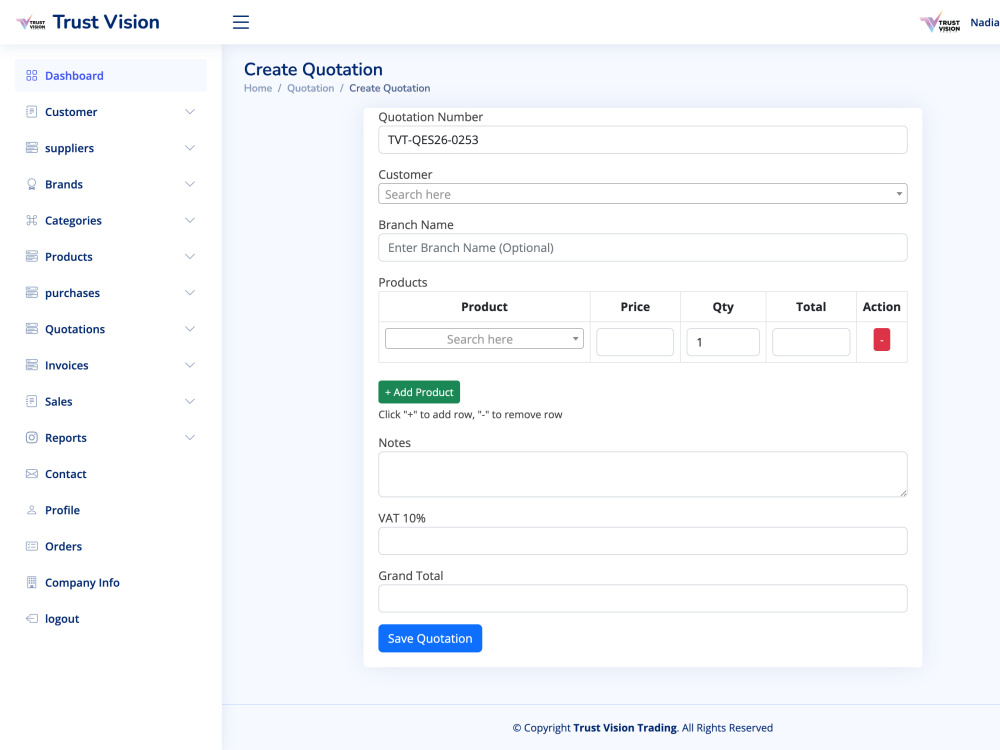Open the Customer search dropdown

tap(643, 194)
